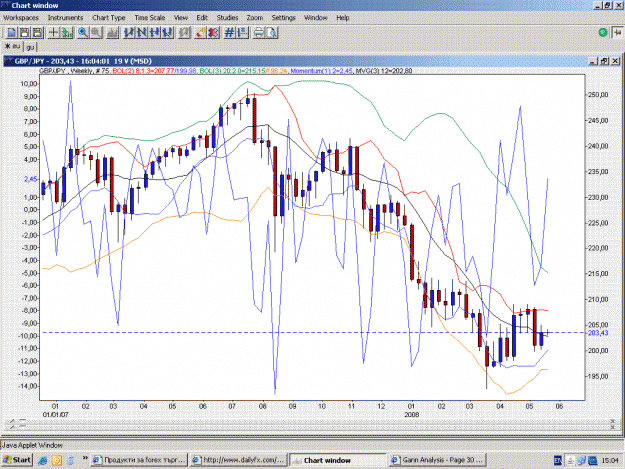The width and height of the screenshot is (625, 469).
Task: Open the Workspaces menu
Action: 21,18
